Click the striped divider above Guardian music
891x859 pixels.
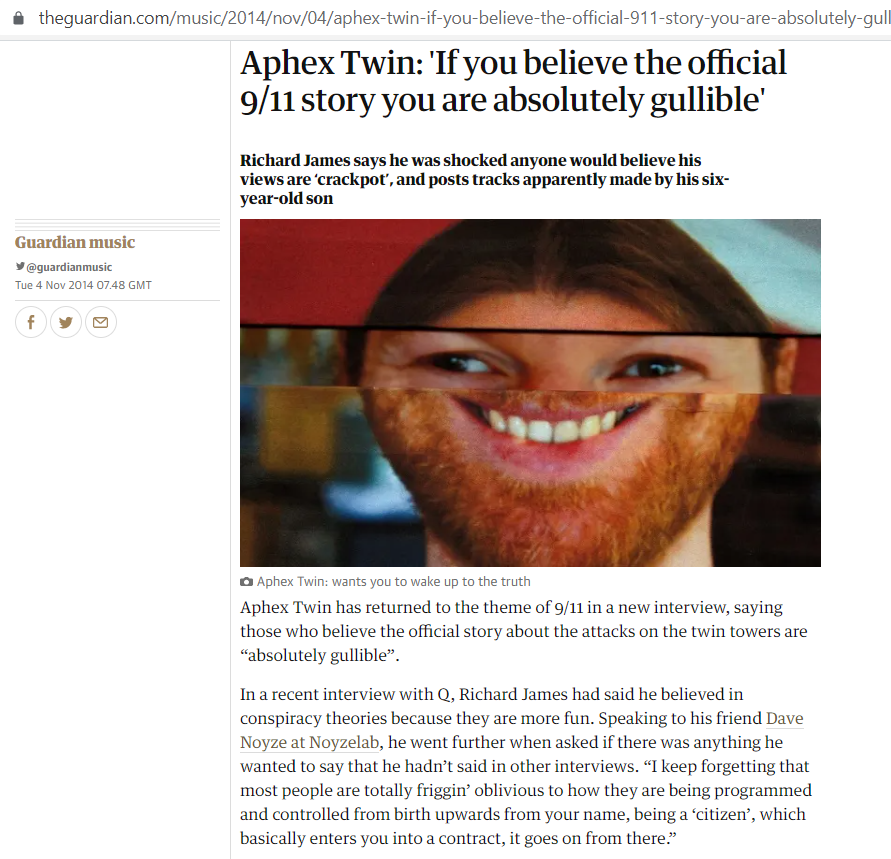[x=118, y=224]
